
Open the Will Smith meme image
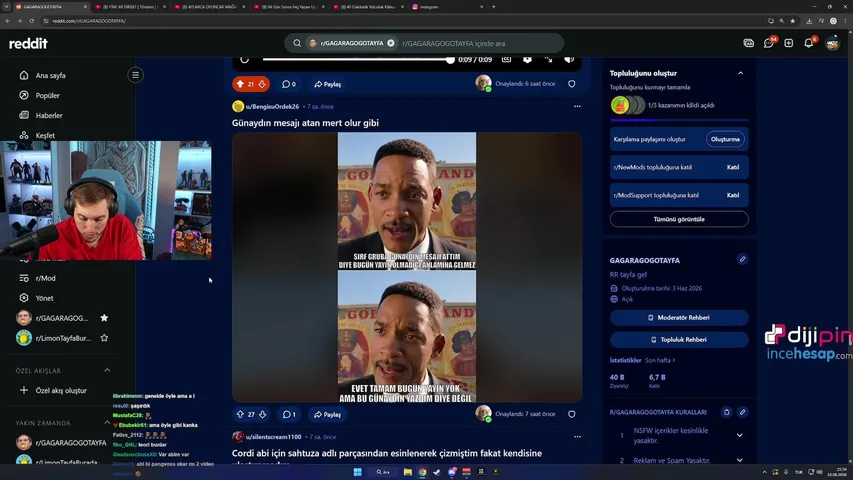(x=407, y=267)
